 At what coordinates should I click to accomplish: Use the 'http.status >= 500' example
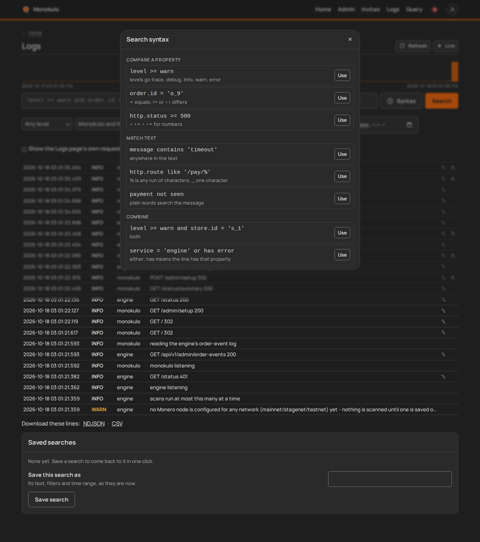tap(342, 120)
